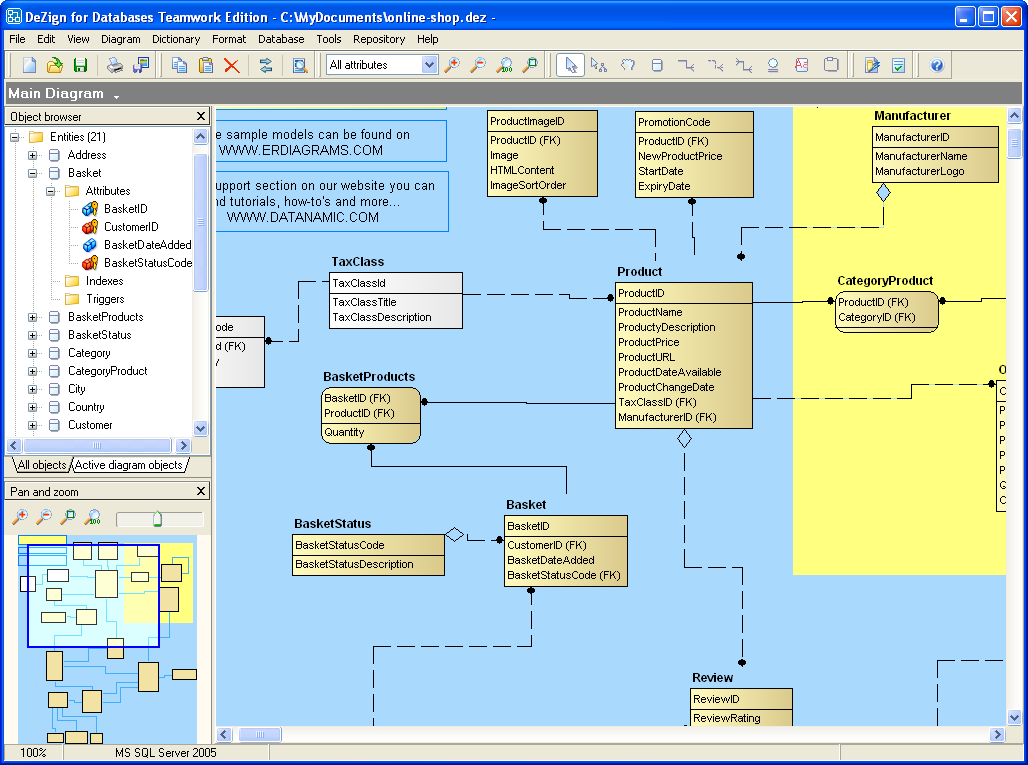
Task: Open the Repository menu
Action: (x=379, y=39)
